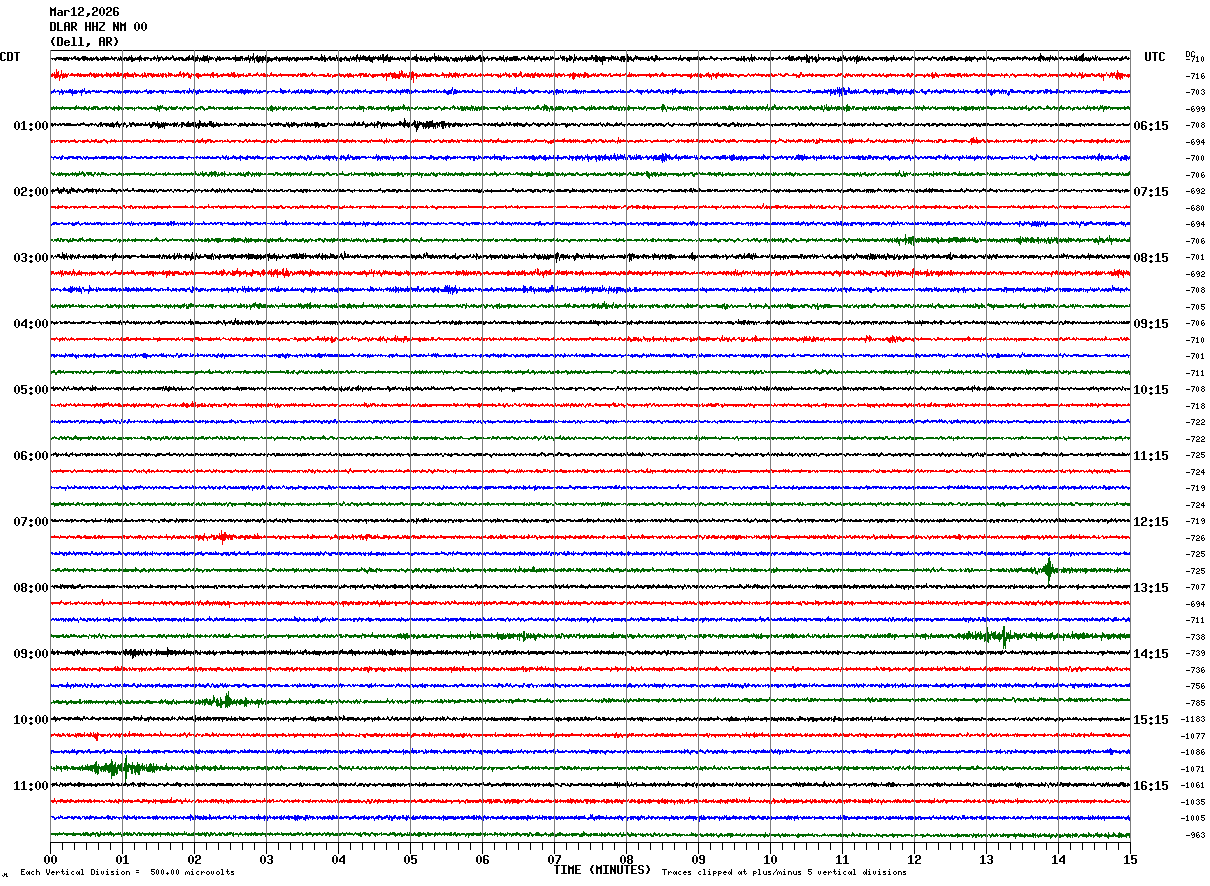1210x886 pixels.
Task: Click the large green spike near minute 14
Action: point(1048,570)
